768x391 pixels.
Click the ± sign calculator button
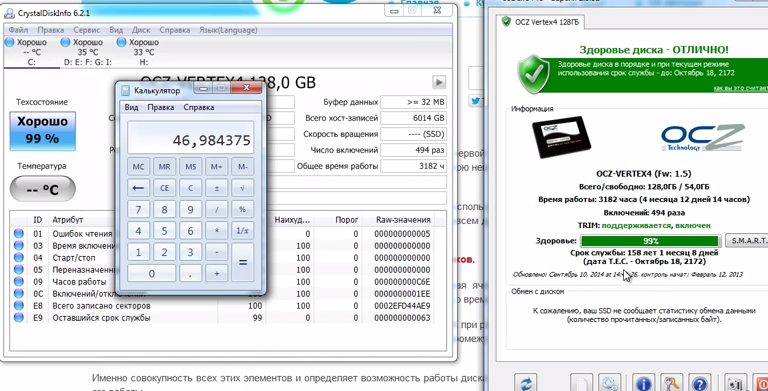(x=216, y=188)
